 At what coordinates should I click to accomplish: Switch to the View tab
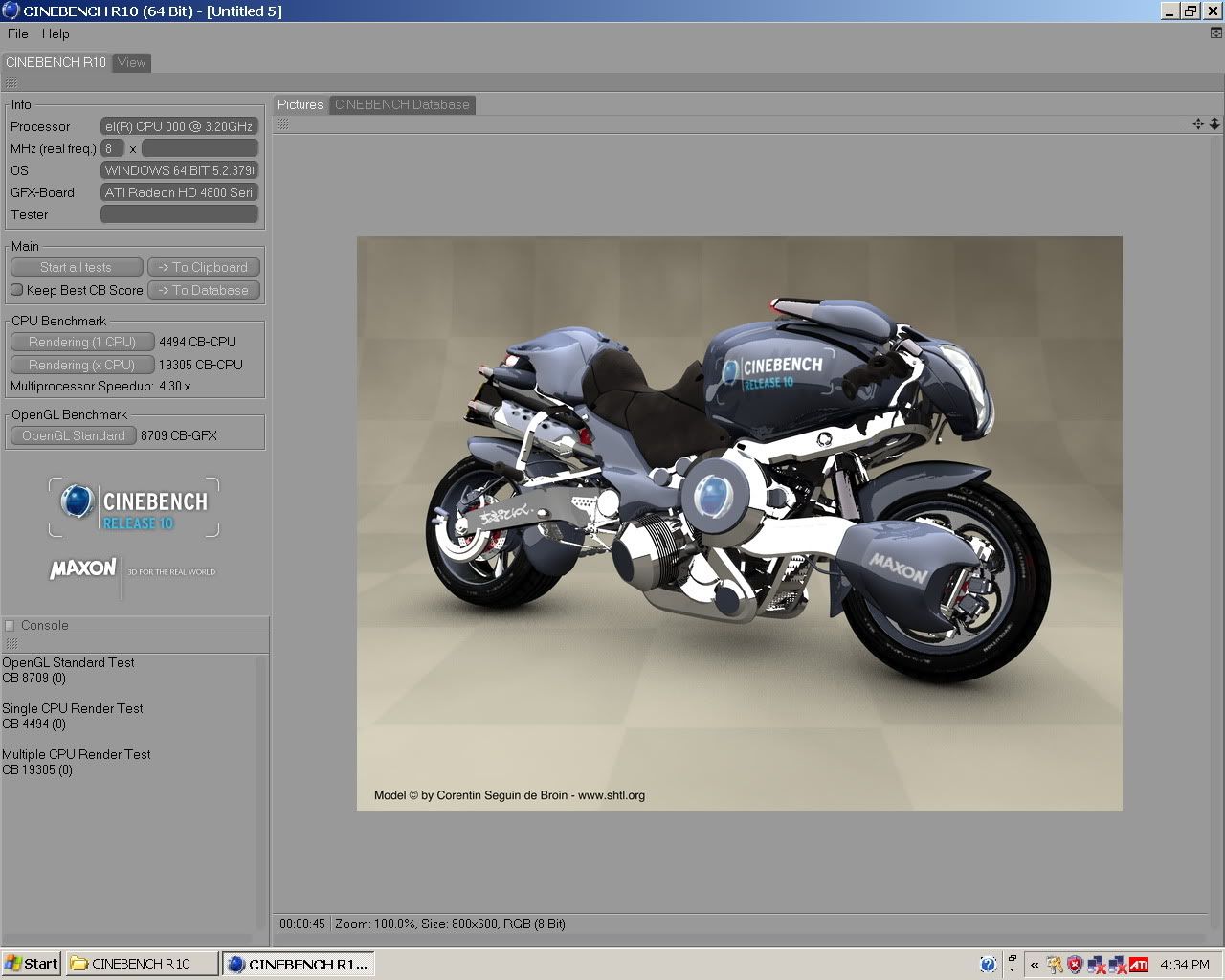click(131, 62)
